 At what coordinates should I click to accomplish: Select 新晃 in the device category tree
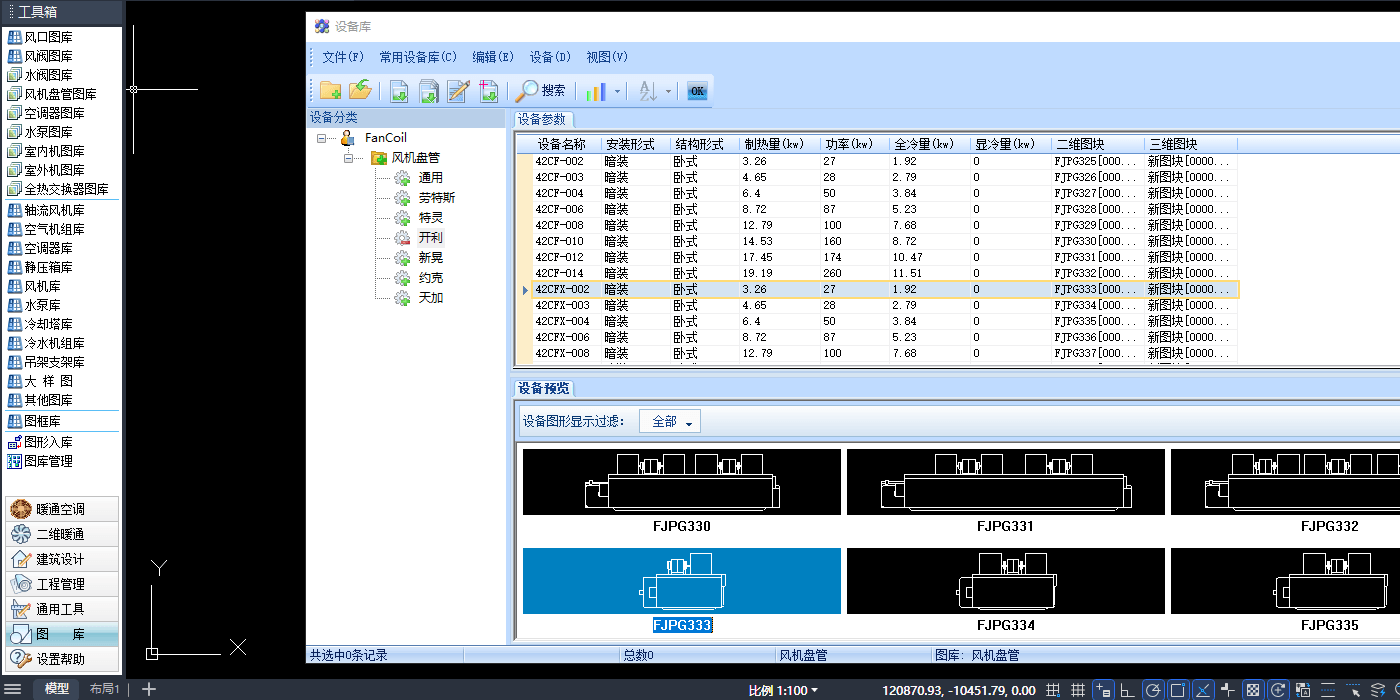431,258
